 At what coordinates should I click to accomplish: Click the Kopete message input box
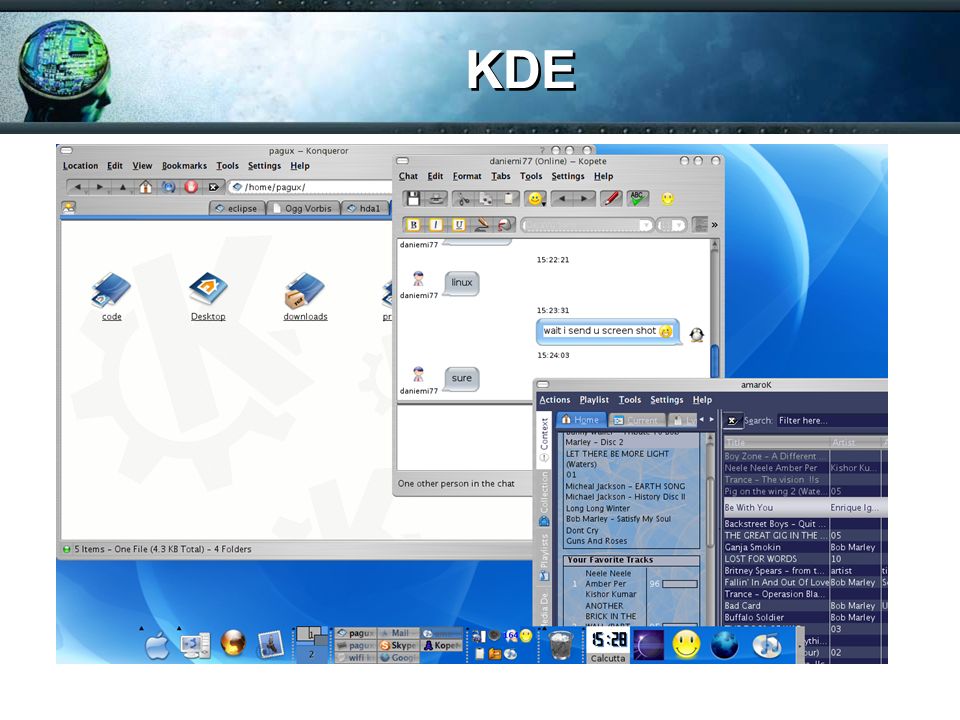coord(465,438)
